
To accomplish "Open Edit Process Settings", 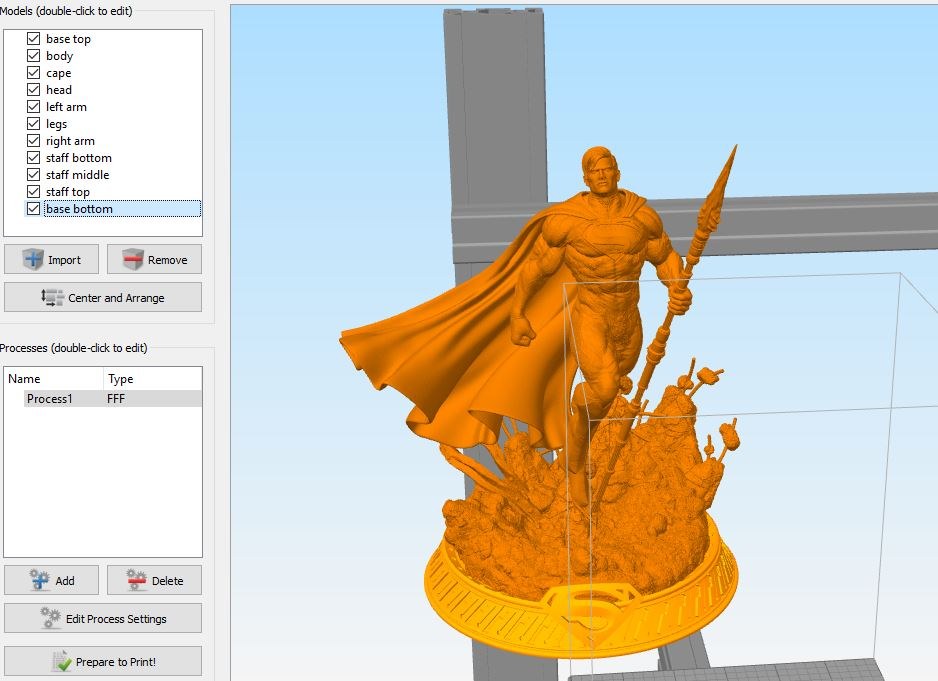I will pyautogui.click(x=103, y=618).
